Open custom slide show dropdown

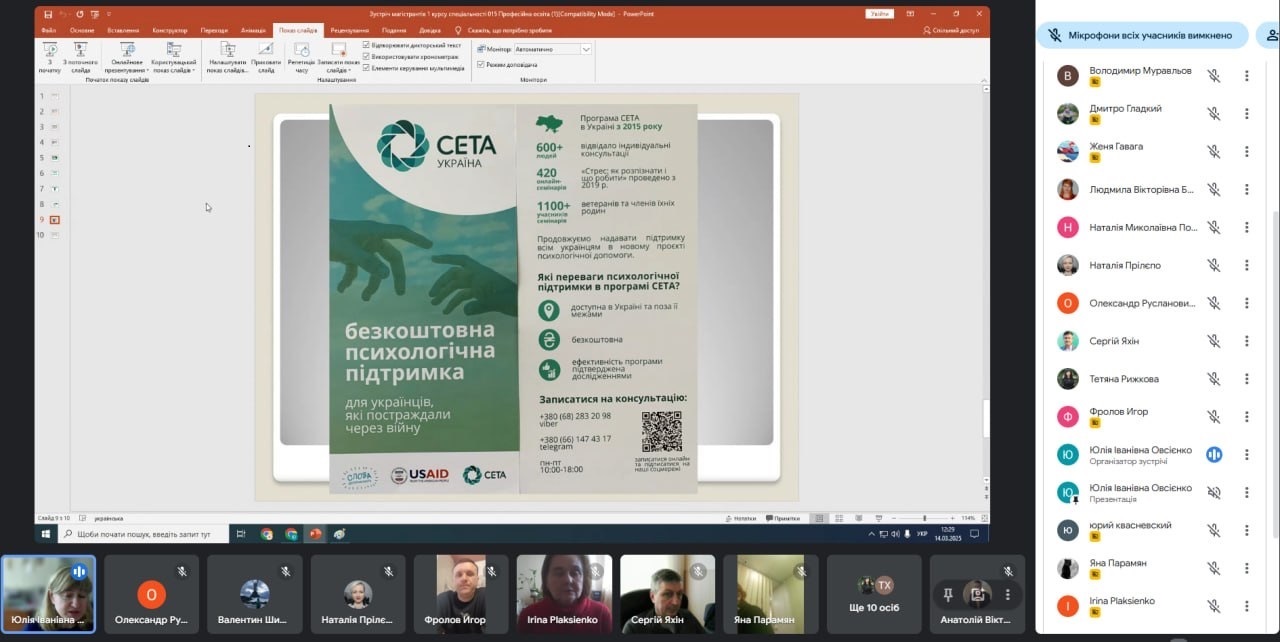tap(173, 56)
